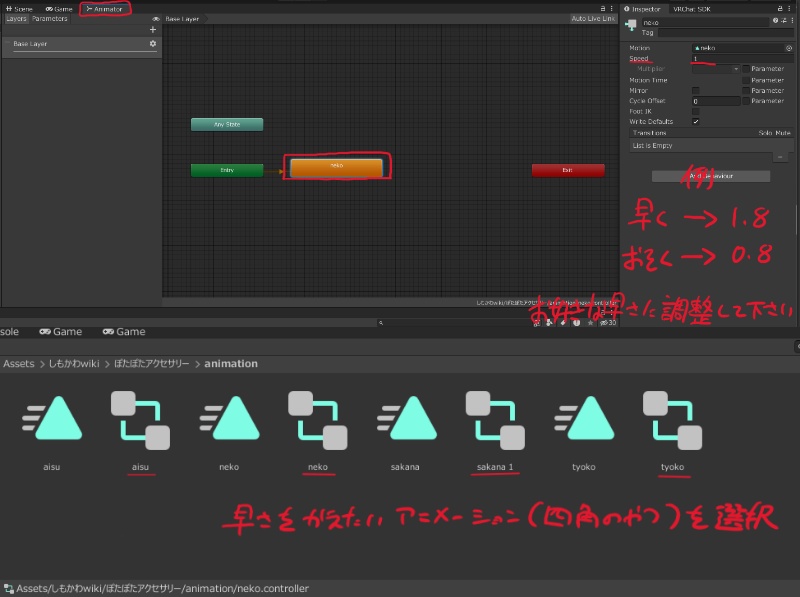Image resolution: width=800 pixels, height=597 pixels.
Task: Enable the Mirror checkbox in the Inspector
Action: click(x=695, y=90)
